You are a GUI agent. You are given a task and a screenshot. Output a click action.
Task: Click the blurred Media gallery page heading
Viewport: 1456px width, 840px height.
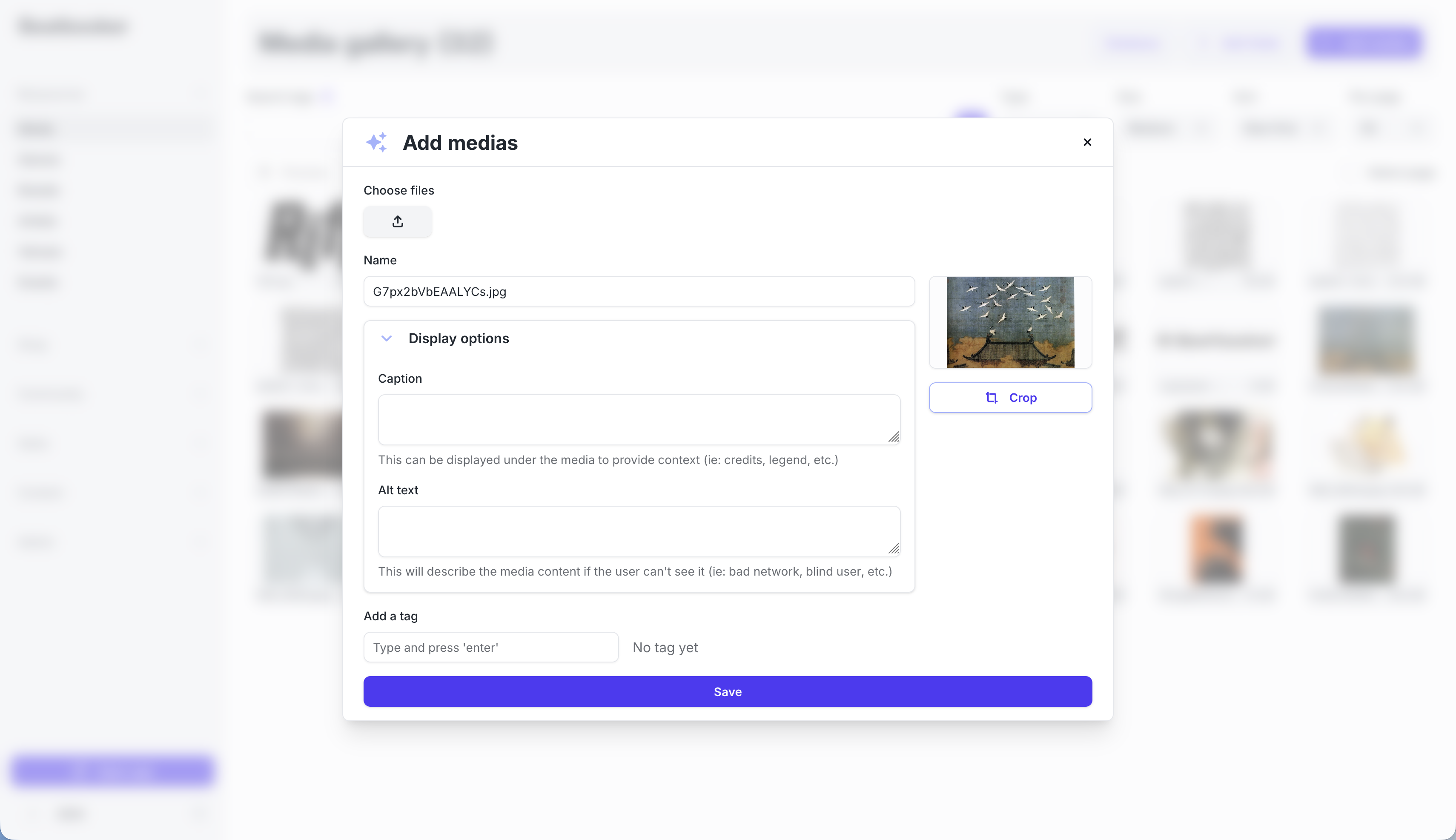point(375,43)
